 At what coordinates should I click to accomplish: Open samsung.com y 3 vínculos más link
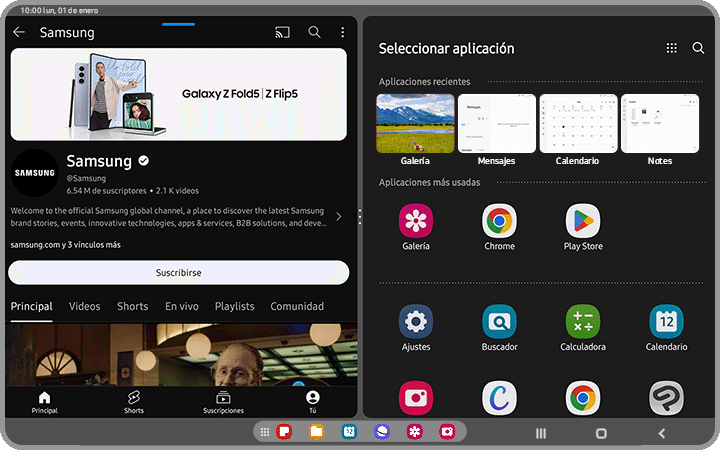66,244
